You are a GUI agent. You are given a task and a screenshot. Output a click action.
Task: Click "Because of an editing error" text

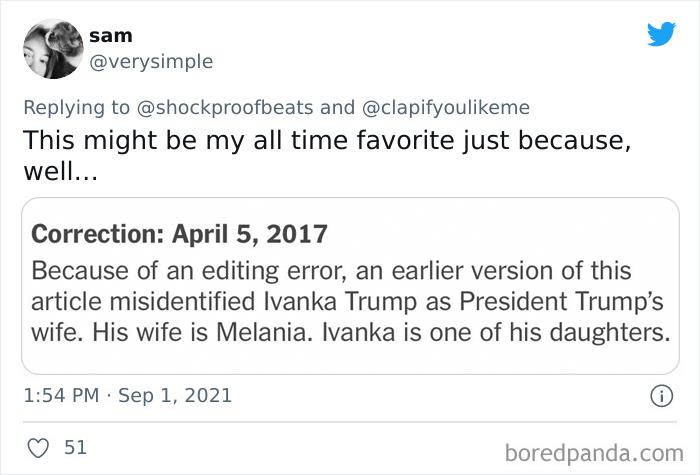coord(160,271)
